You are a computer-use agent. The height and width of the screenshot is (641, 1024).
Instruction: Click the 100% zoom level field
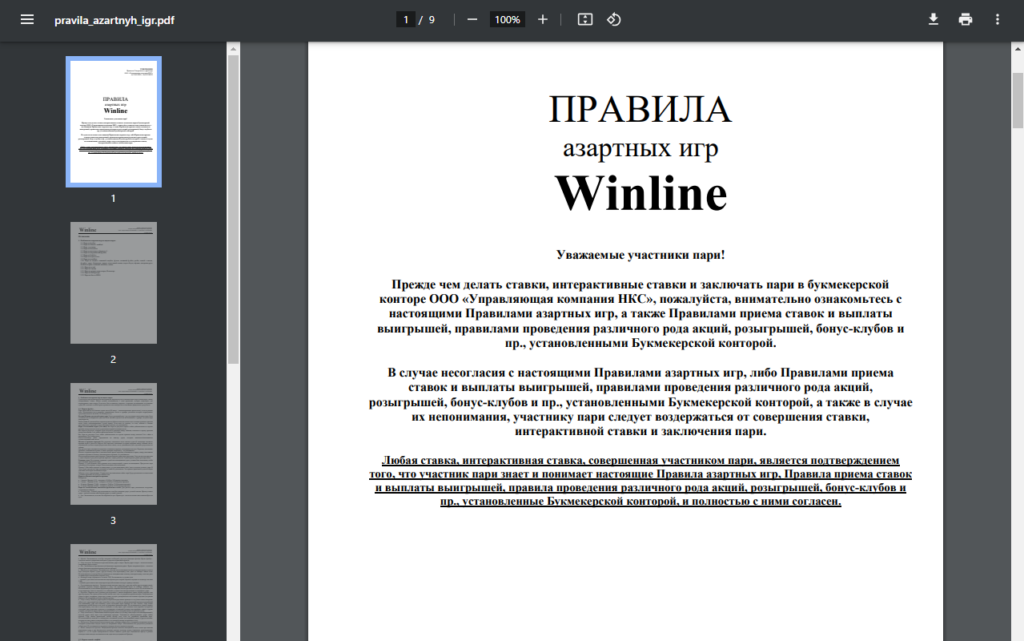[x=507, y=20]
